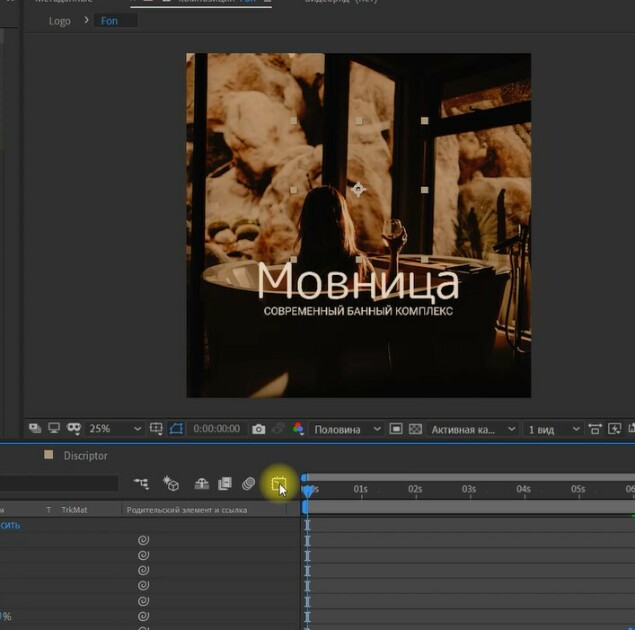Open the Половина resolution dropdown
This screenshot has height=630, width=635.
[347, 429]
